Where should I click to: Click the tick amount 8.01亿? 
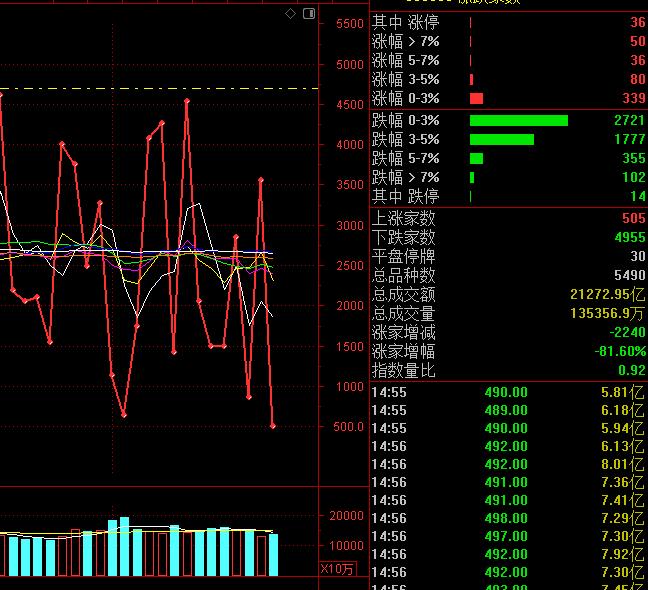point(623,464)
